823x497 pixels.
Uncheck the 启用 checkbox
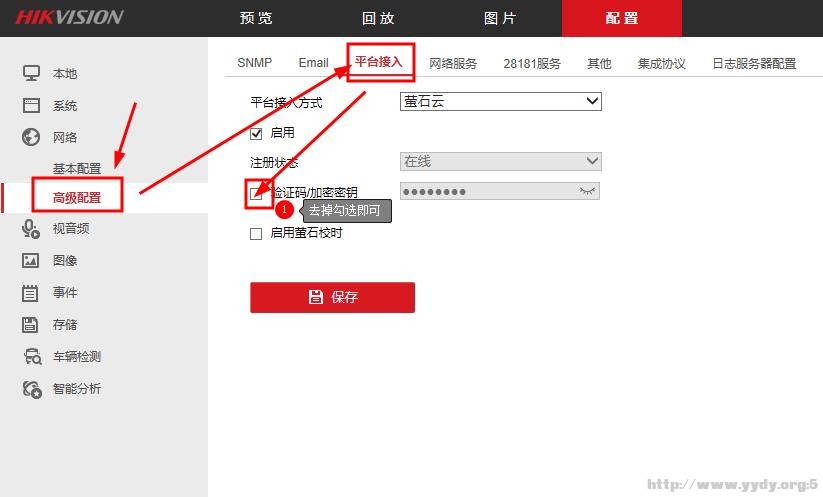tap(256, 133)
